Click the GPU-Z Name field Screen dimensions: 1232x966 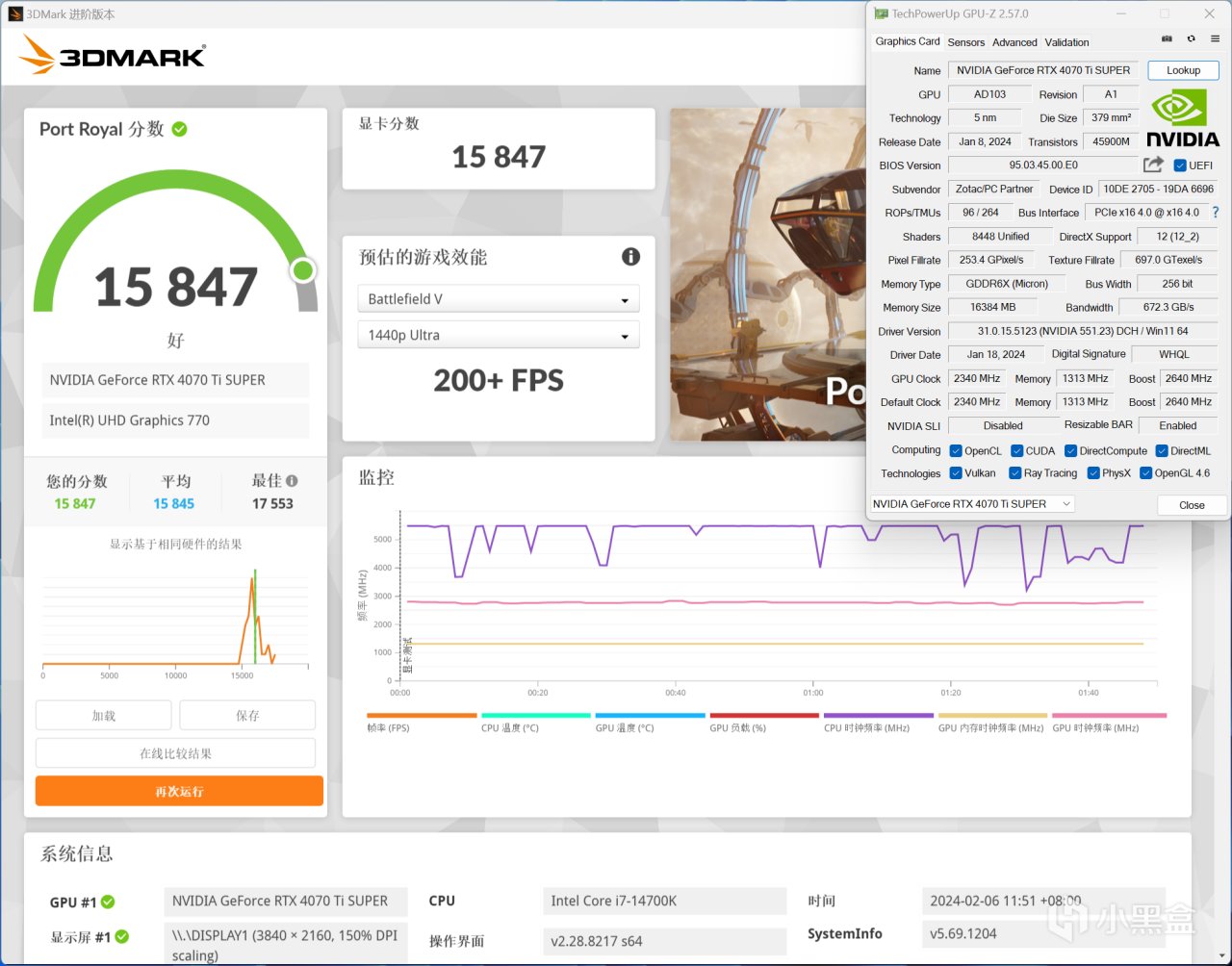coord(1043,70)
